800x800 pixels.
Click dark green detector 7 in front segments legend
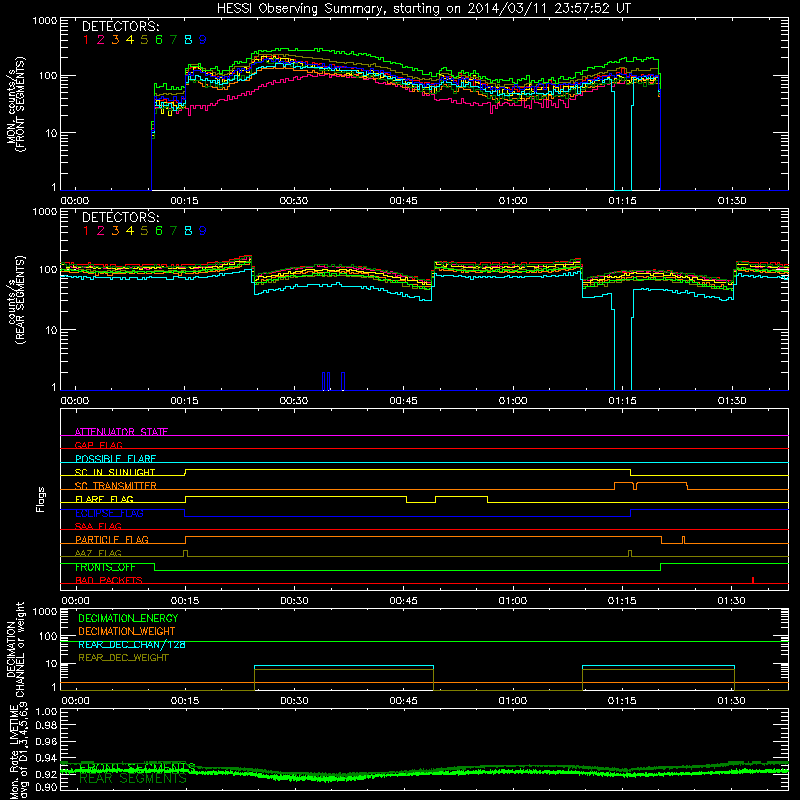(x=173, y=40)
